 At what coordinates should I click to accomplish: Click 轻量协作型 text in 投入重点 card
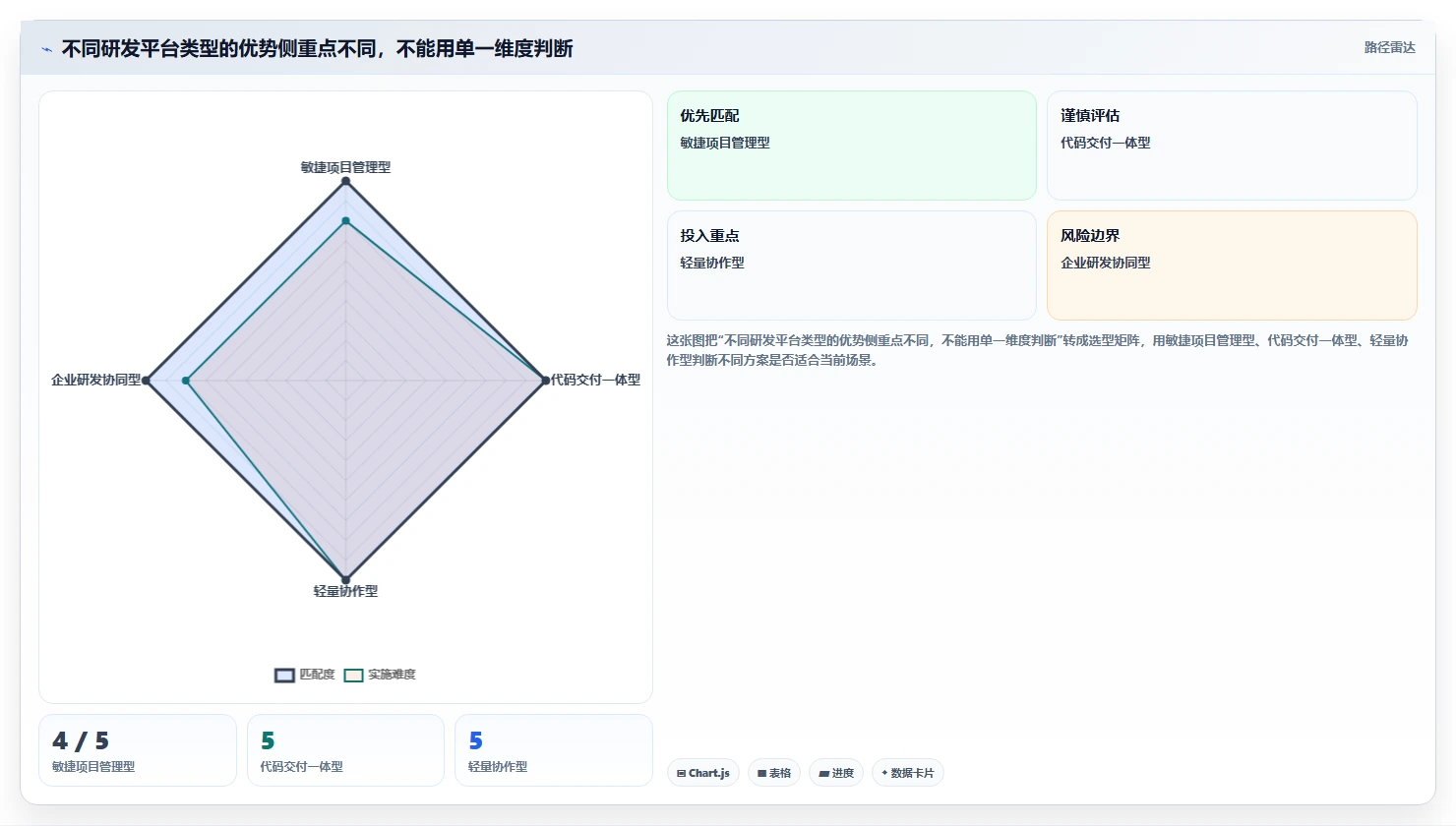point(712,263)
